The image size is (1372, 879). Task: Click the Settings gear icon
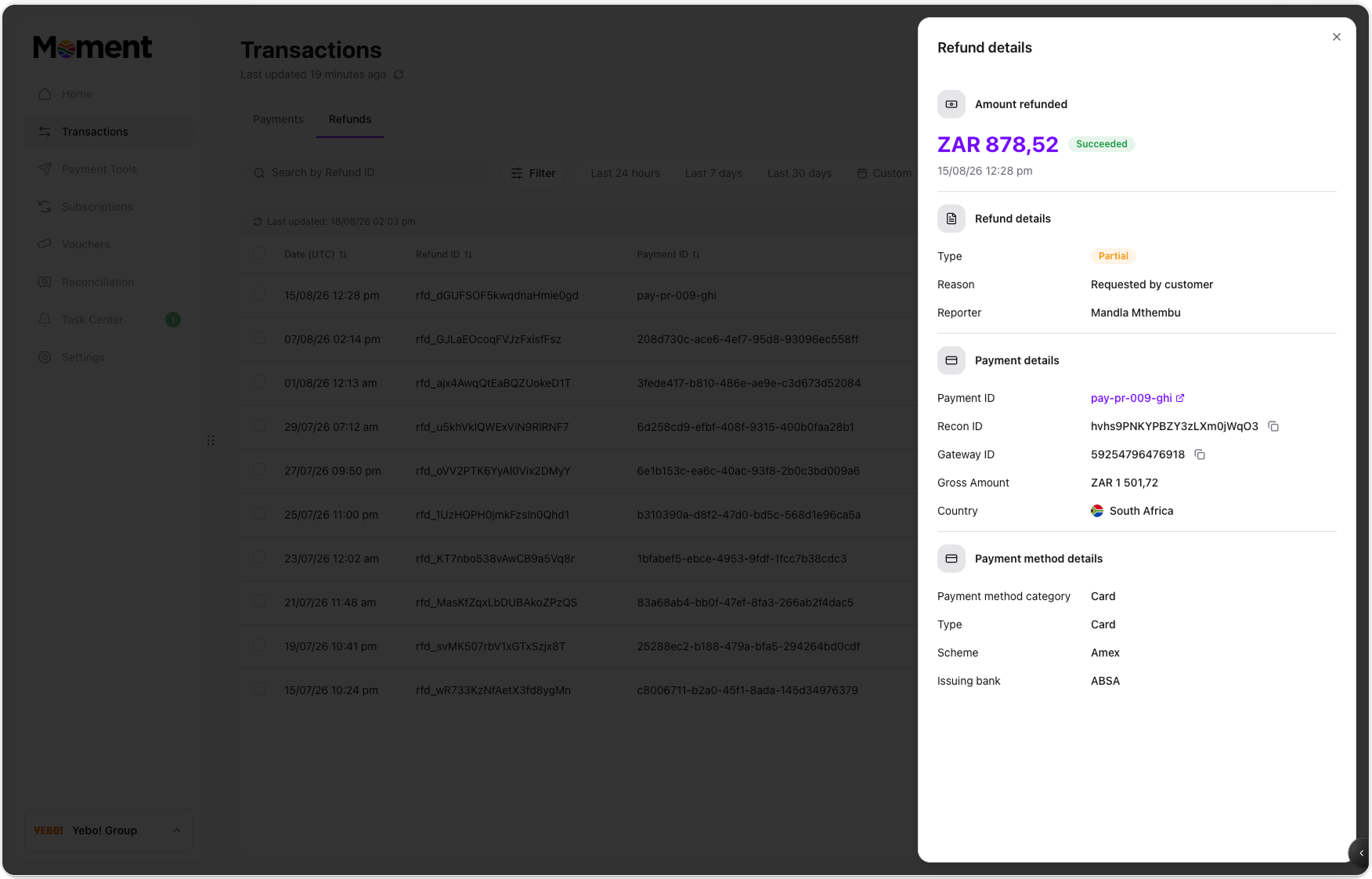click(x=45, y=357)
